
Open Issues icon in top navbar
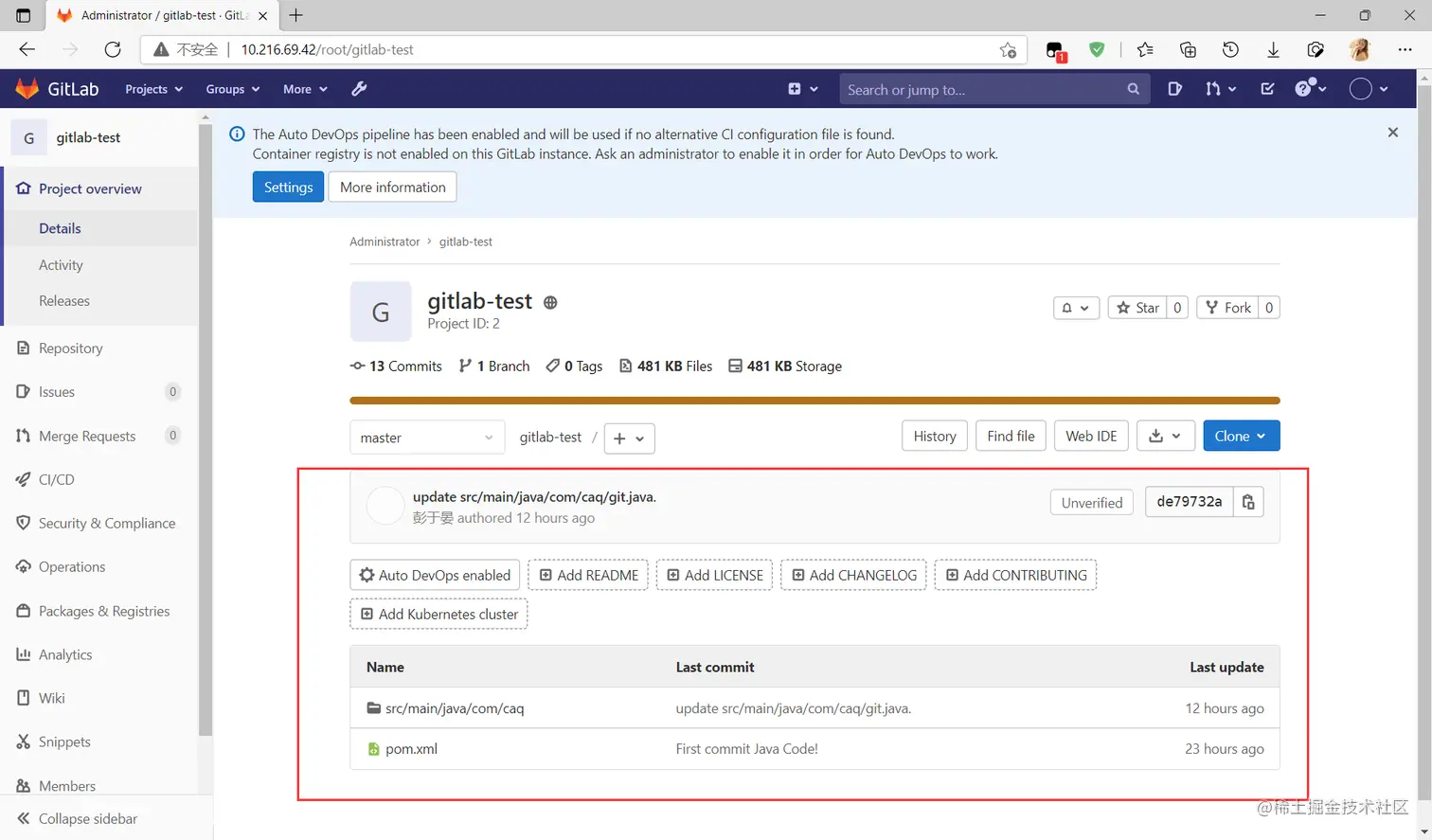tap(1175, 89)
